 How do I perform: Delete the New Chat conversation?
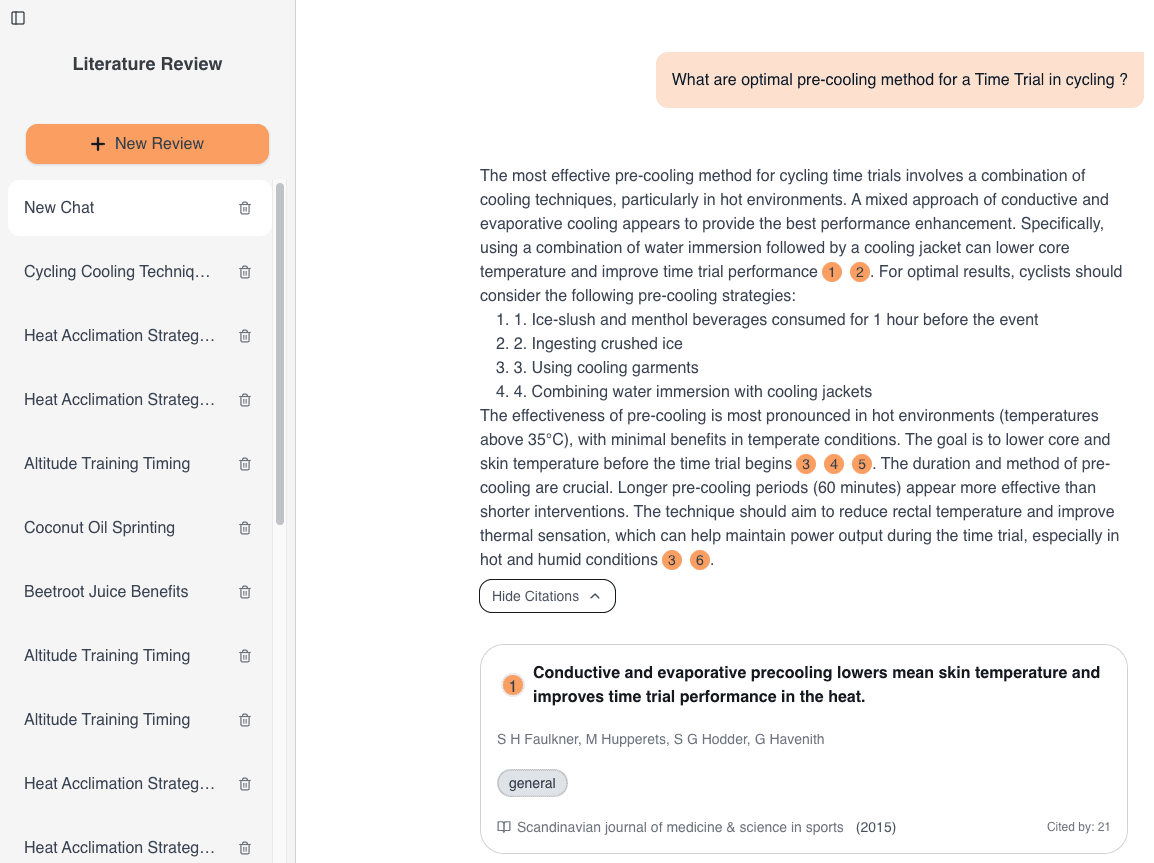[x=245, y=208]
